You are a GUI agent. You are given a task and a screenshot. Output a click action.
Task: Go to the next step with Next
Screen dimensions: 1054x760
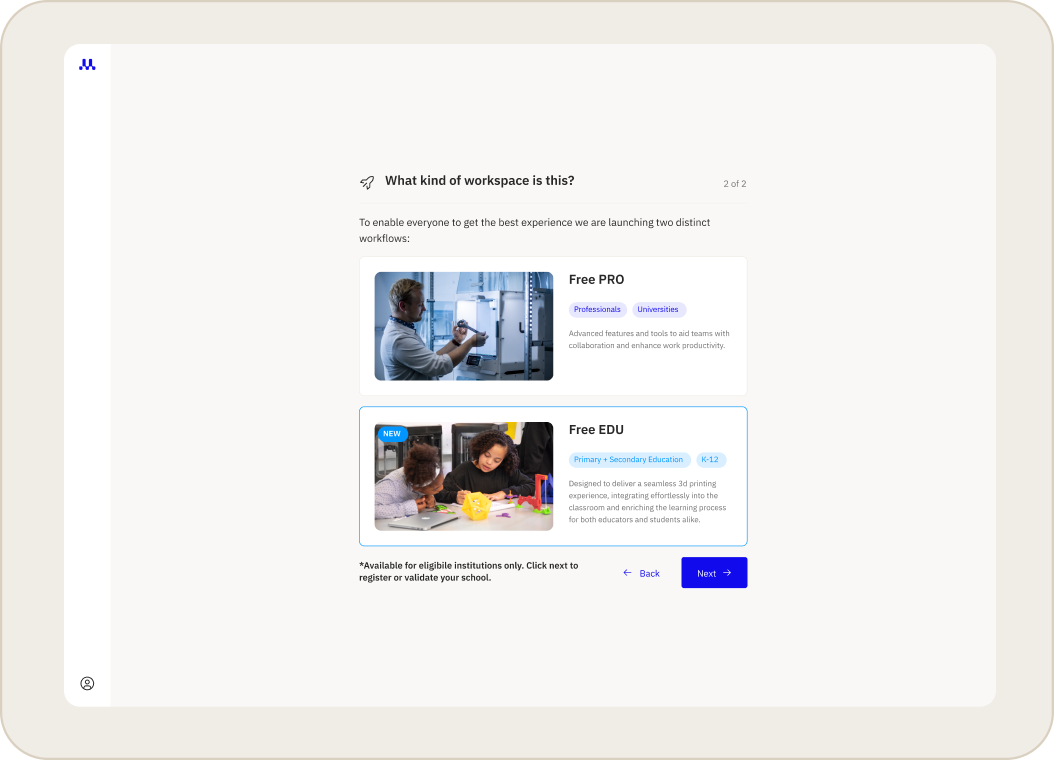coord(714,573)
